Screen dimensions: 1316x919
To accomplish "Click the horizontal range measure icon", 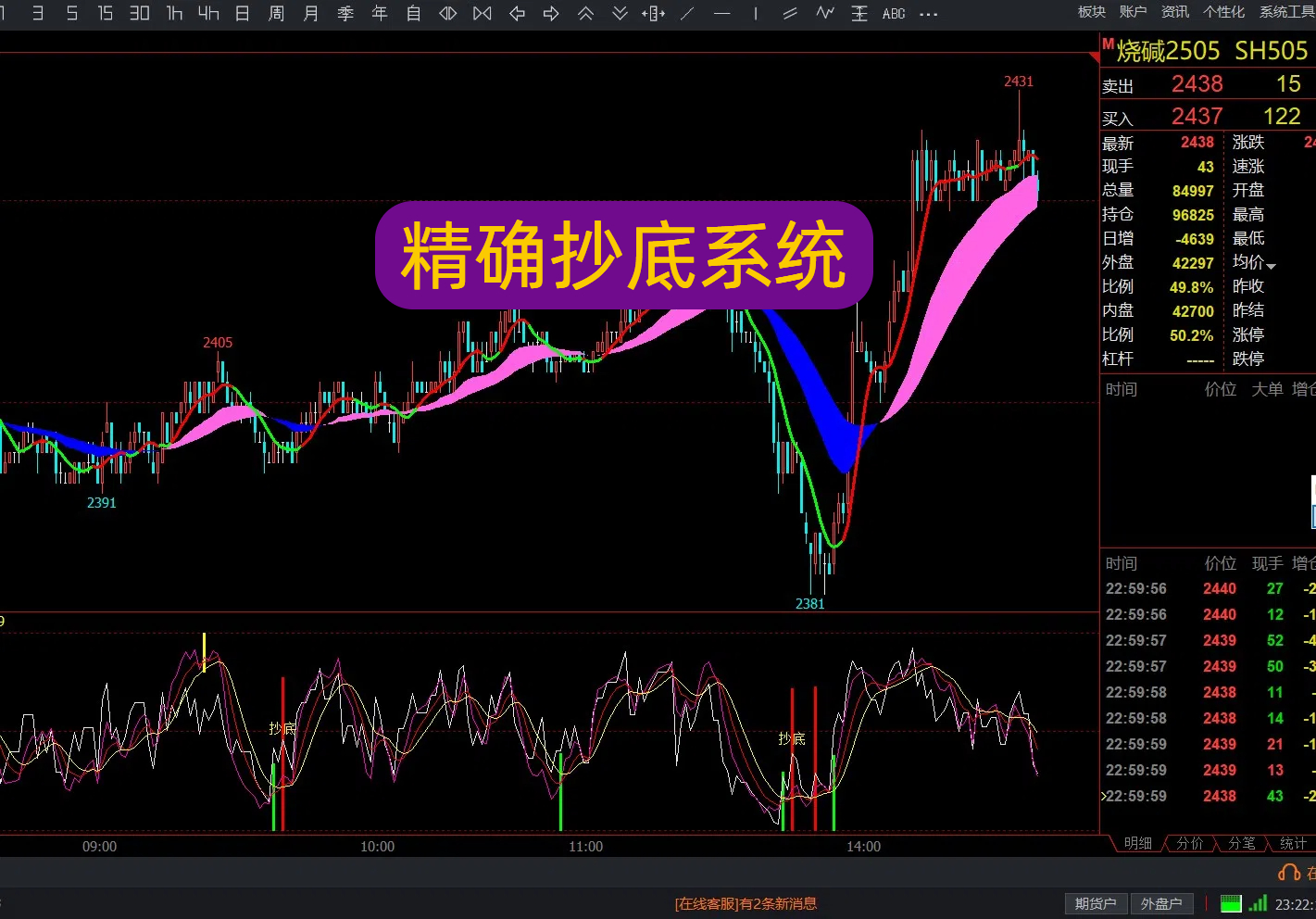I will (x=654, y=13).
